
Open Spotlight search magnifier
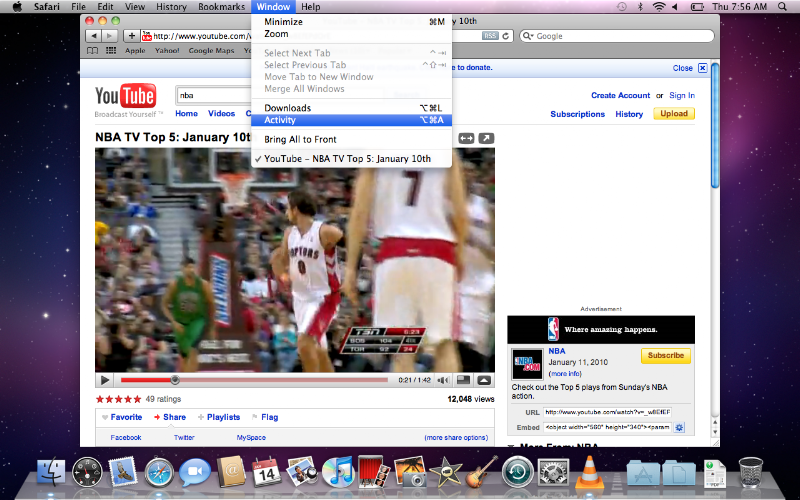pyautogui.click(x=782, y=7)
